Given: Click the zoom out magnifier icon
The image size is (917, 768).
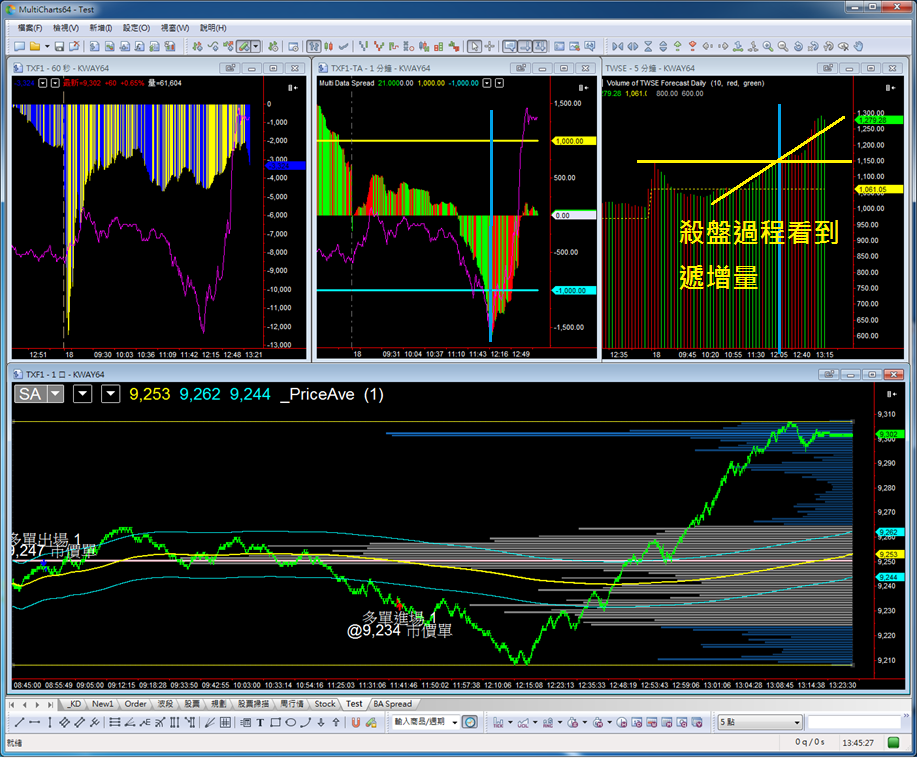Looking at the screenshot, I should click(x=782, y=46).
